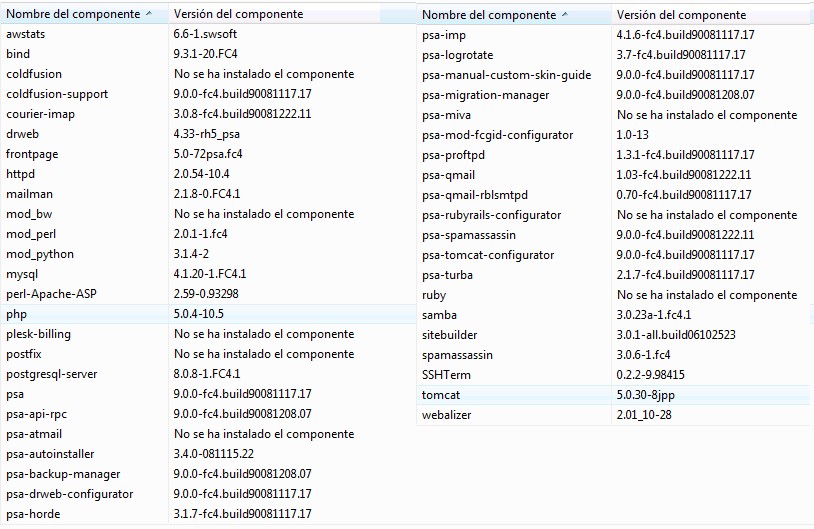Image resolution: width=814 pixels, height=529 pixels.
Task: Select the 'psa-qmail' component name
Action: [449, 175]
